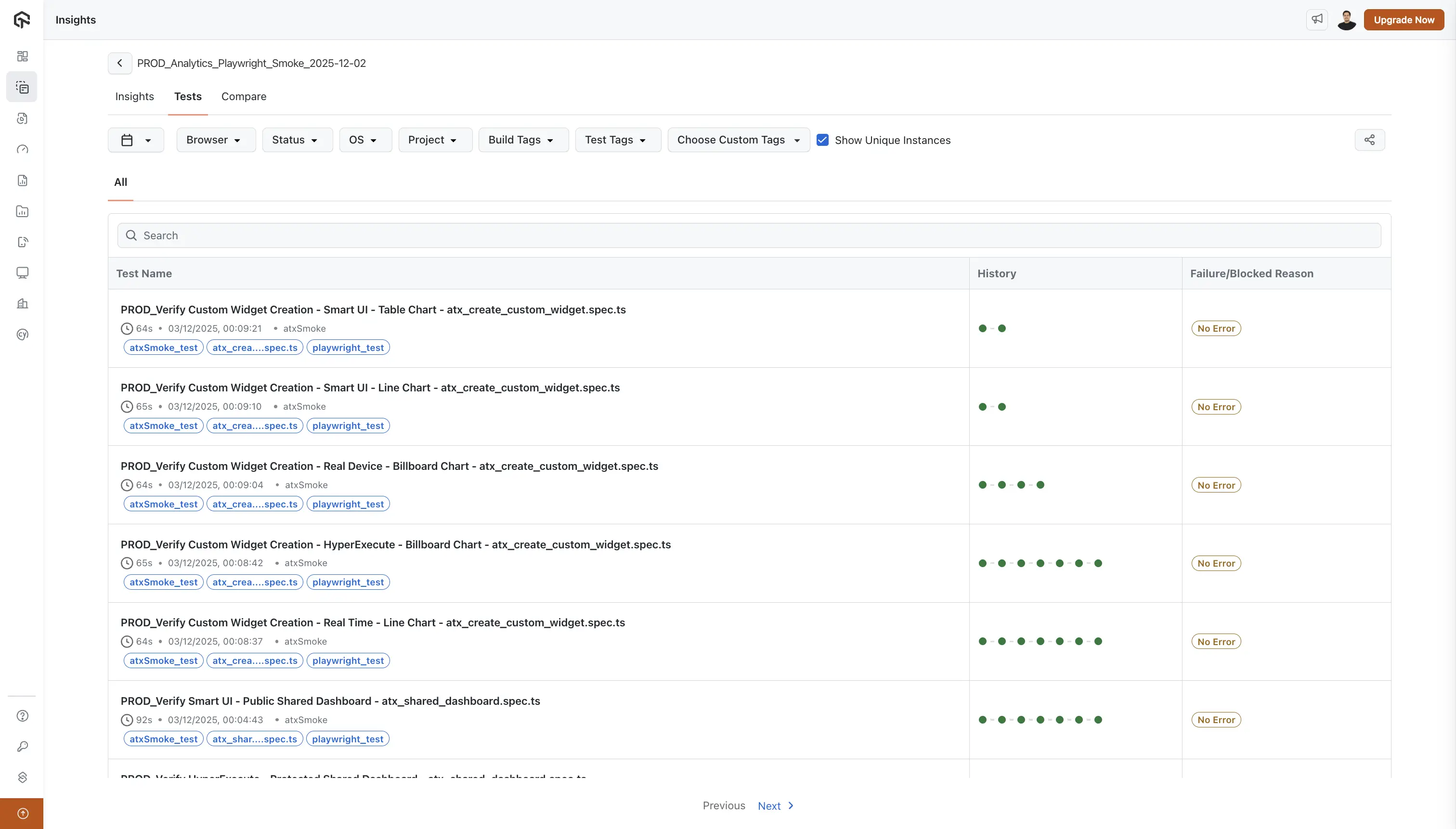Toggle the first green history dot for Table Chart test

(982, 328)
